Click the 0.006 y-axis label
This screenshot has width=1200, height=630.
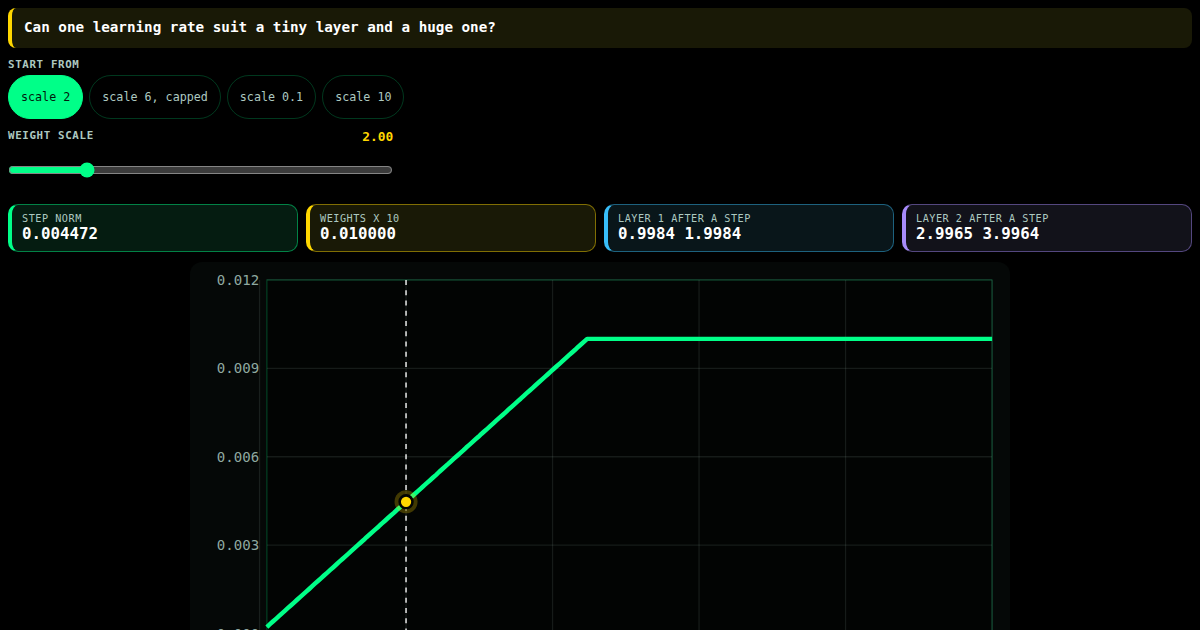click(x=238, y=457)
